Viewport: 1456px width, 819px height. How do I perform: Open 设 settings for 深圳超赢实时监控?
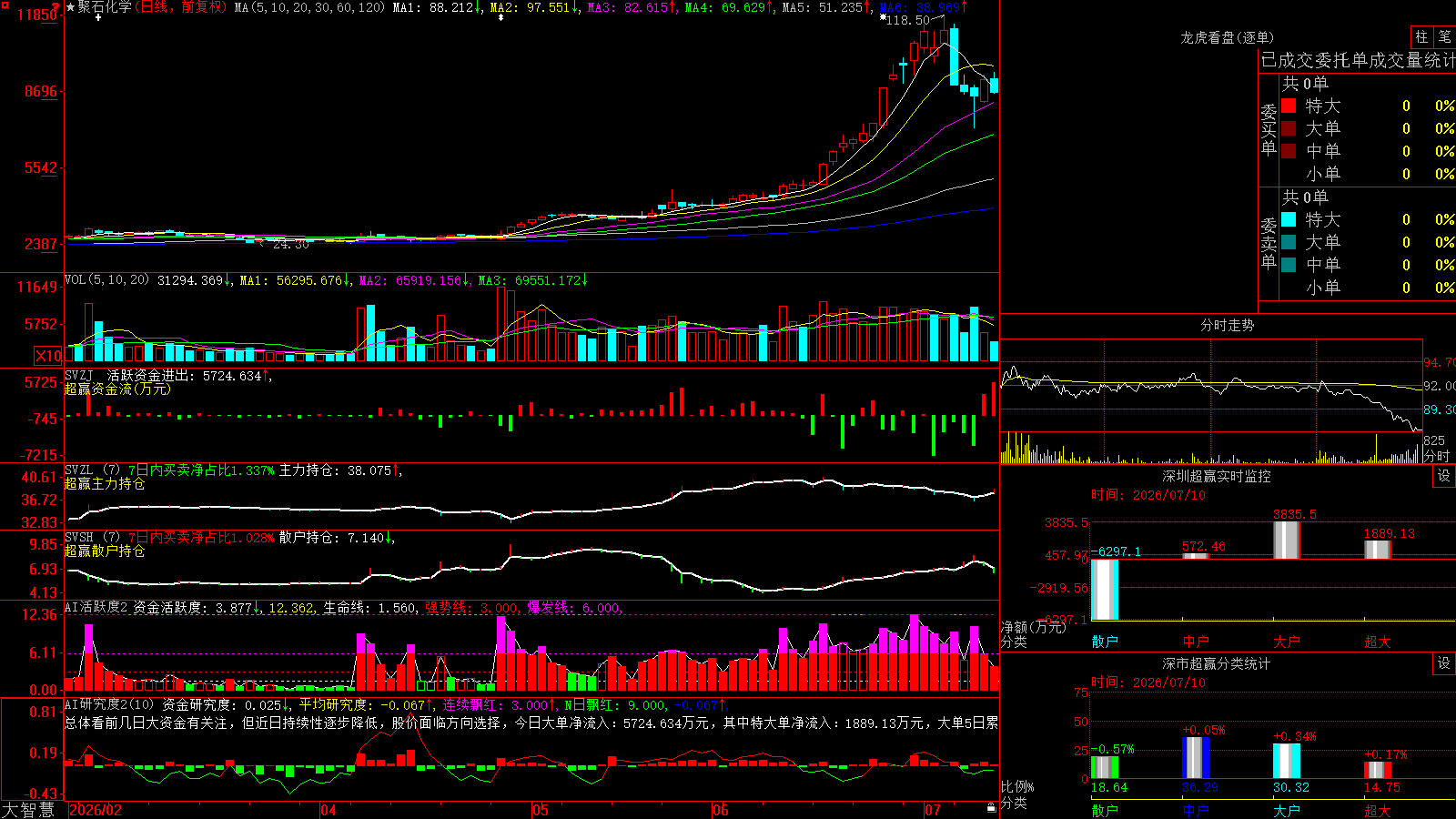click(1444, 476)
